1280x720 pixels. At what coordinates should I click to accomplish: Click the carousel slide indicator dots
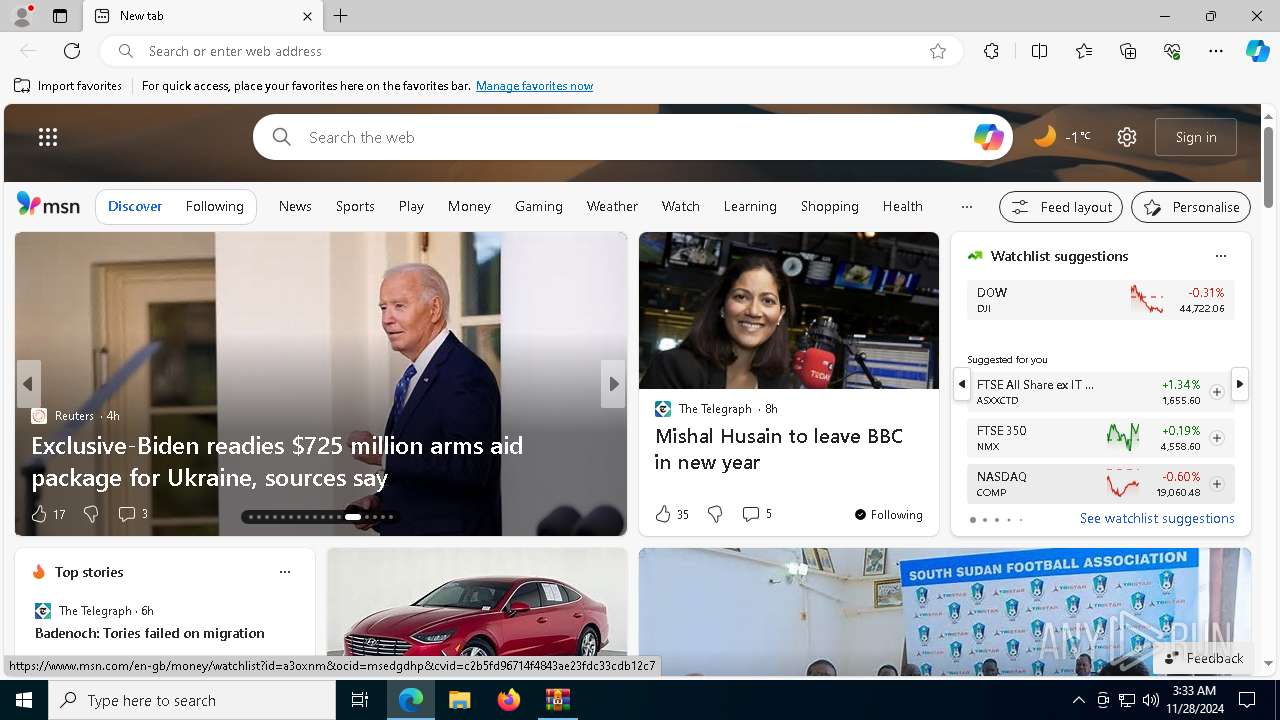pyautogui.click(x=320, y=517)
